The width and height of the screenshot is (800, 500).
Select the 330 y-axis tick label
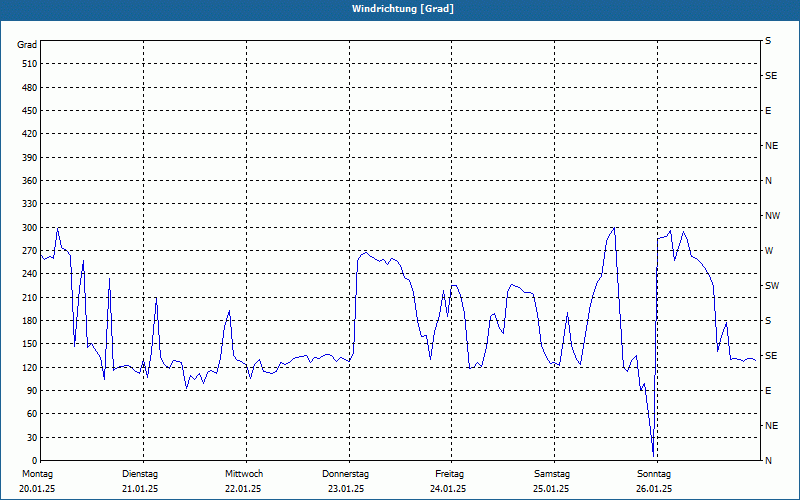pyautogui.click(x=30, y=204)
